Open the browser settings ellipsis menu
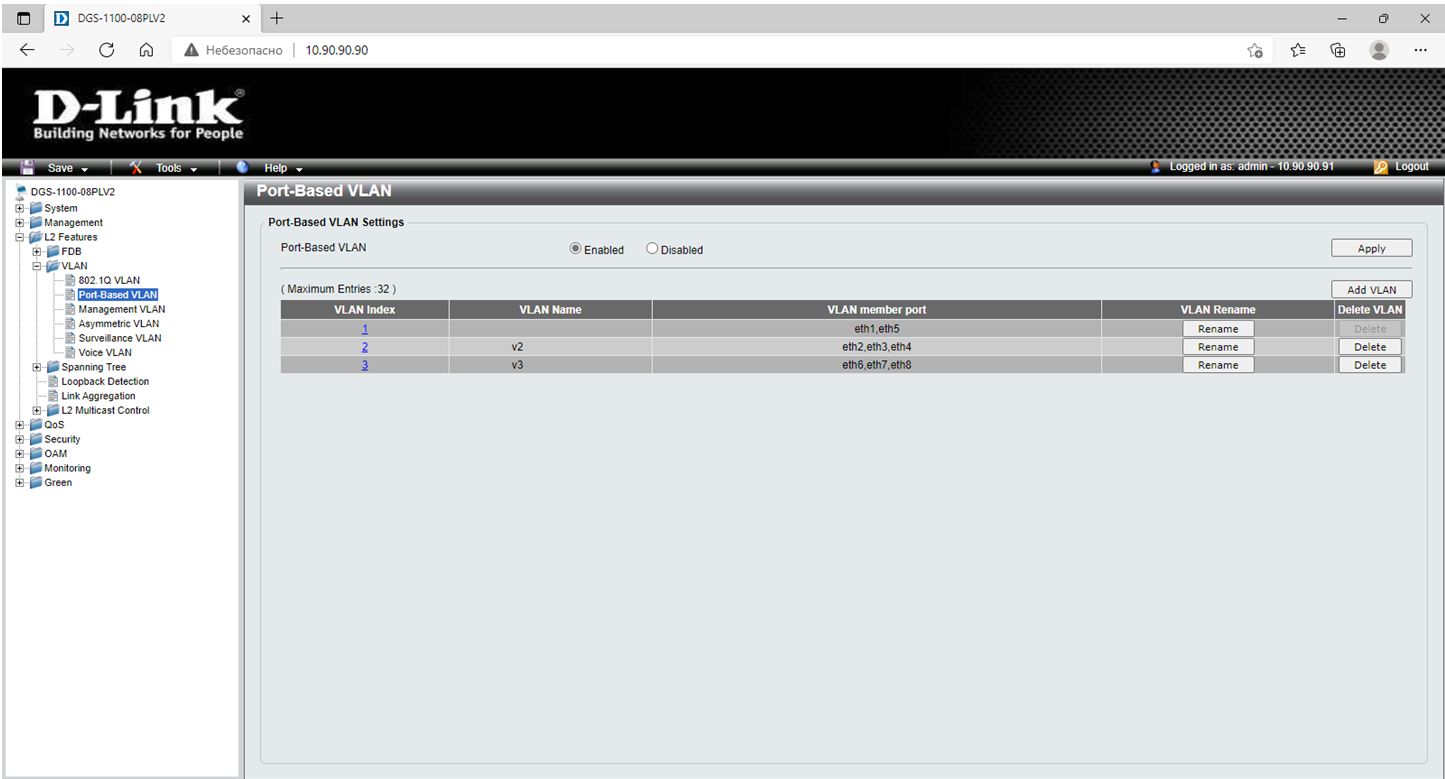Viewport: 1445px width, 779px height. (x=1420, y=50)
